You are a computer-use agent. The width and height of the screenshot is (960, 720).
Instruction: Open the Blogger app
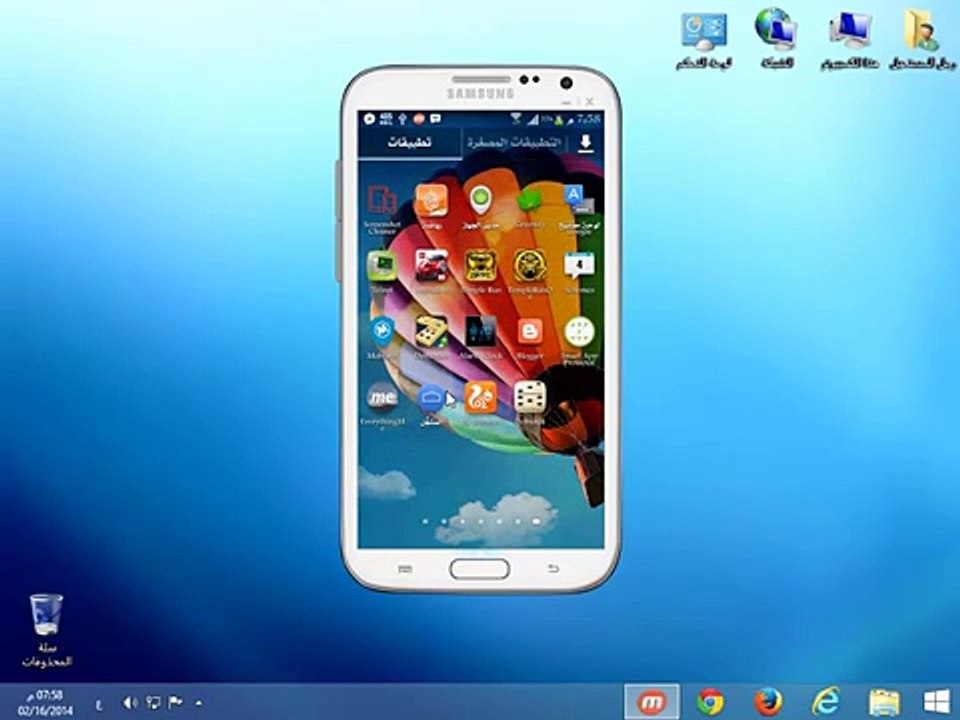click(x=530, y=331)
